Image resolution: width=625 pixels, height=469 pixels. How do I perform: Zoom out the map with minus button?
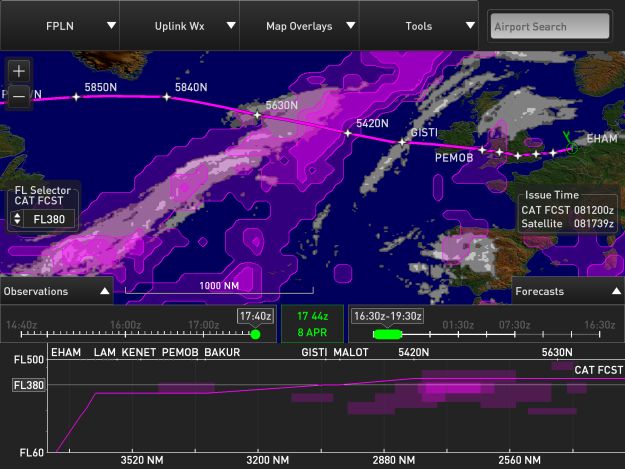click(20, 95)
